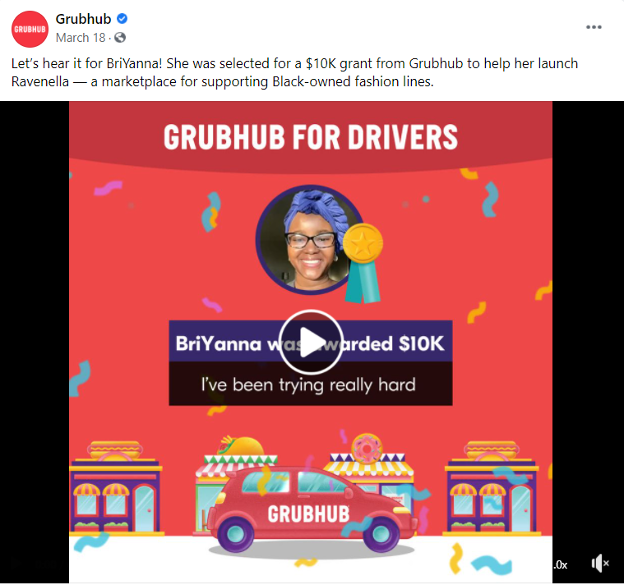The image size is (624, 585).
Task: Click the right hot dog shop building
Action: pyautogui.click(x=492, y=488)
